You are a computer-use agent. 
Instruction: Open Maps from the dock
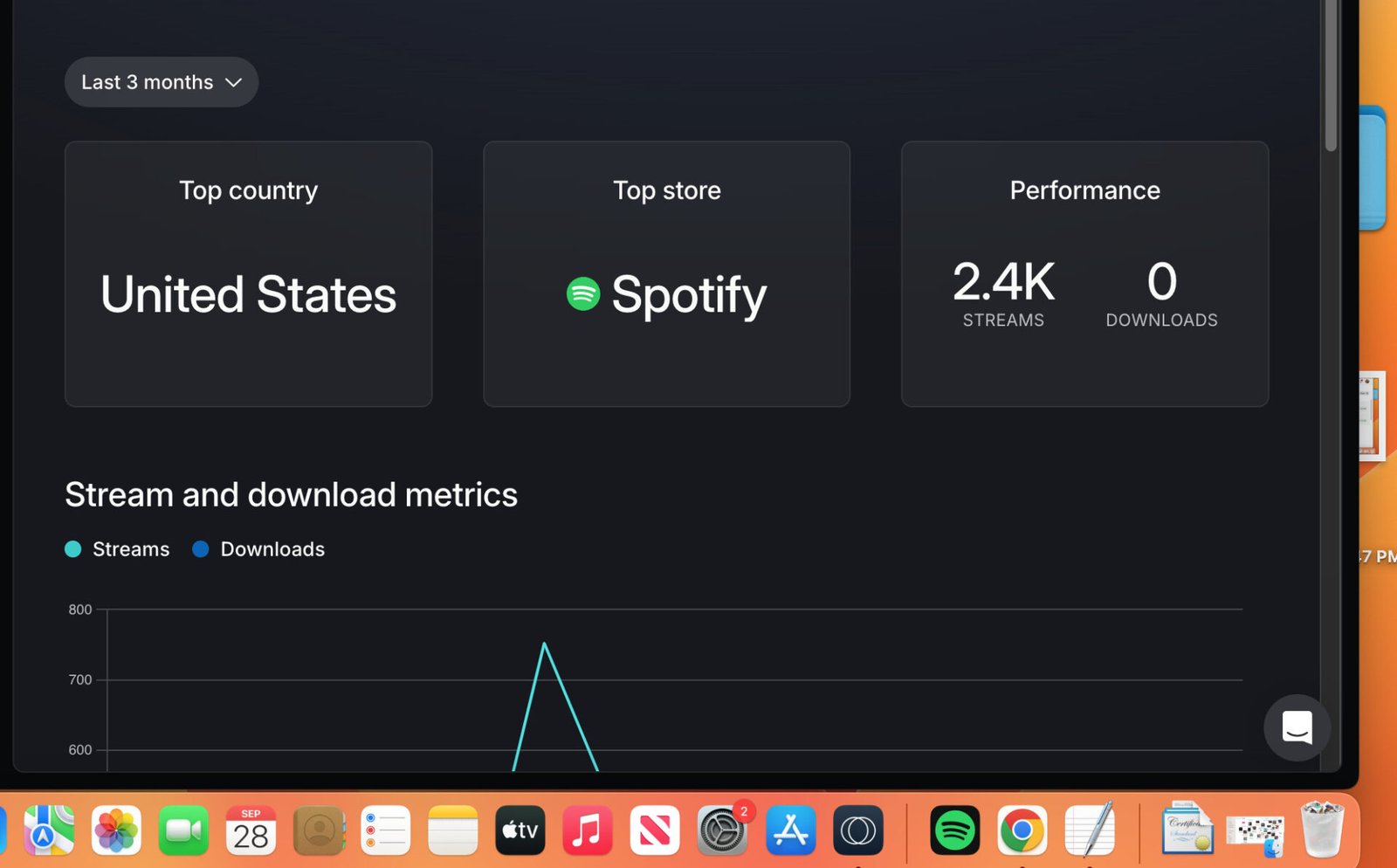coord(49,830)
